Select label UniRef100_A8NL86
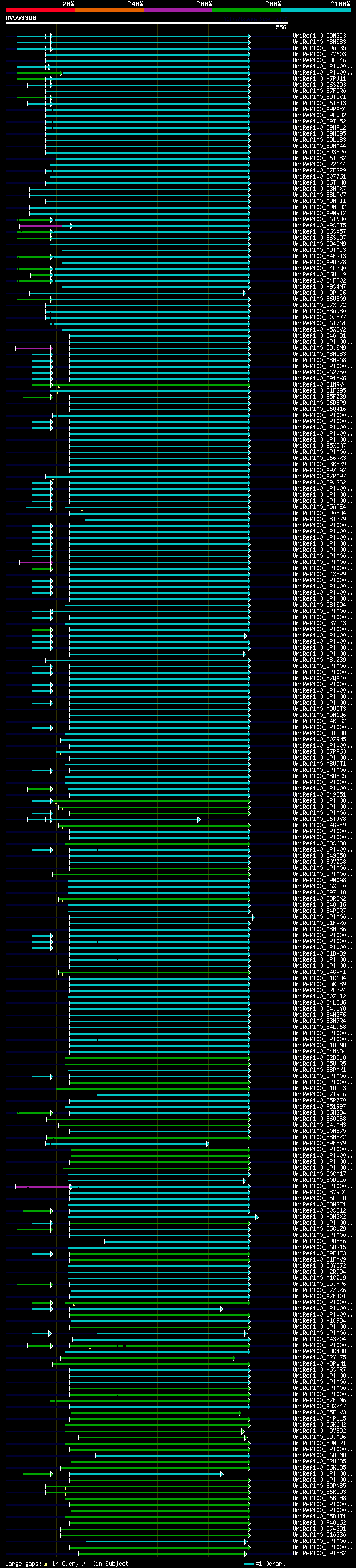This screenshot has height=1568, width=356. point(319,929)
